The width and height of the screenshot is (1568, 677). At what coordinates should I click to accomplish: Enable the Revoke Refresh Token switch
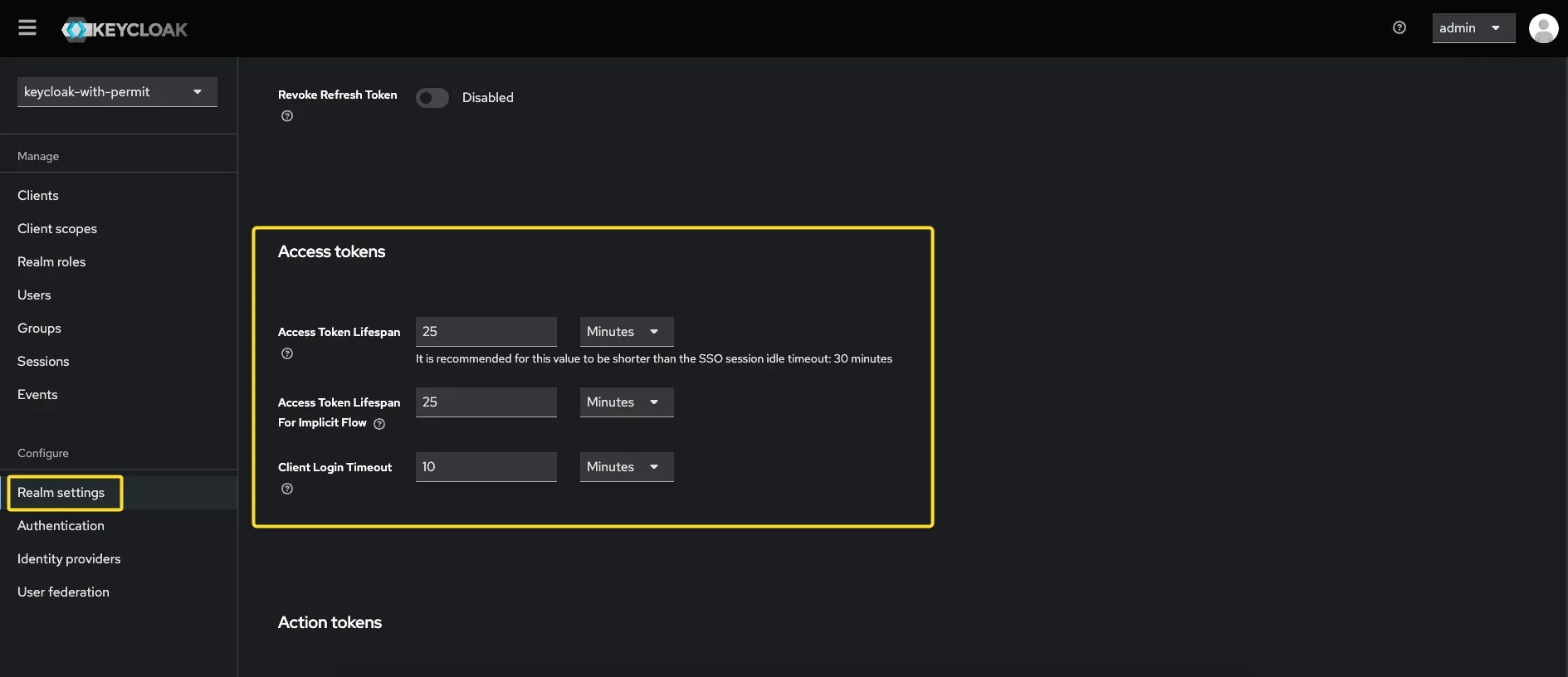click(x=432, y=98)
